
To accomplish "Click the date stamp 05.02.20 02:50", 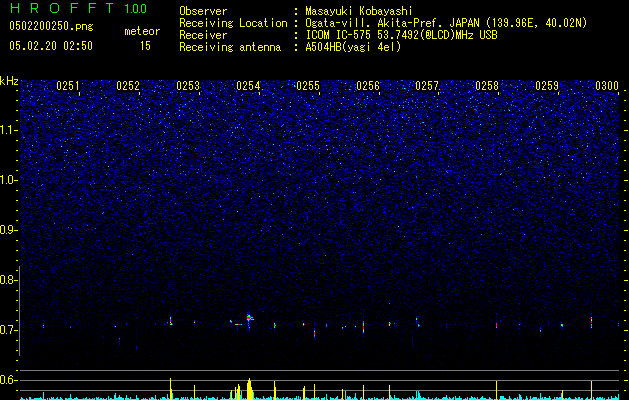I will tap(51, 46).
